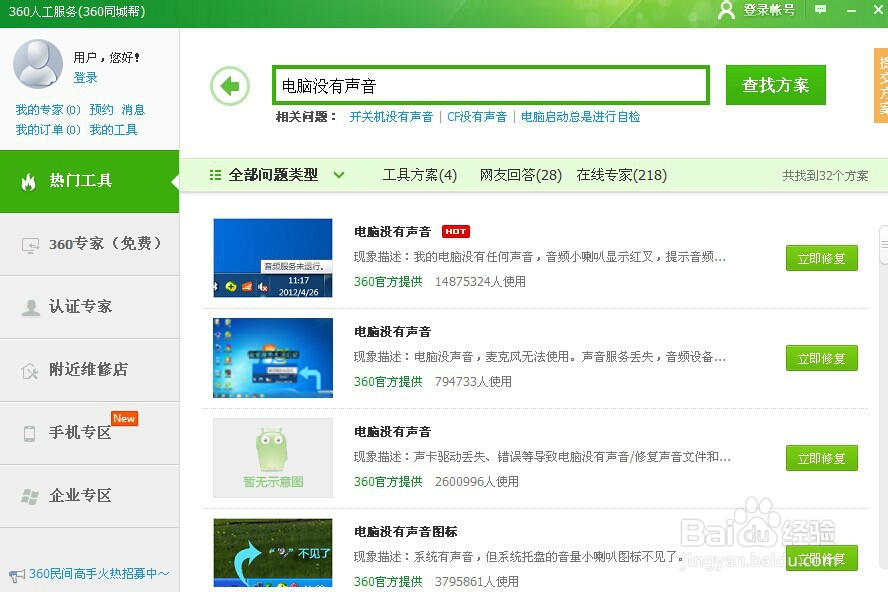The width and height of the screenshot is (888, 592).
Task: Expand the 全部问题类型 dropdown arrow
Action: (339, 175)
